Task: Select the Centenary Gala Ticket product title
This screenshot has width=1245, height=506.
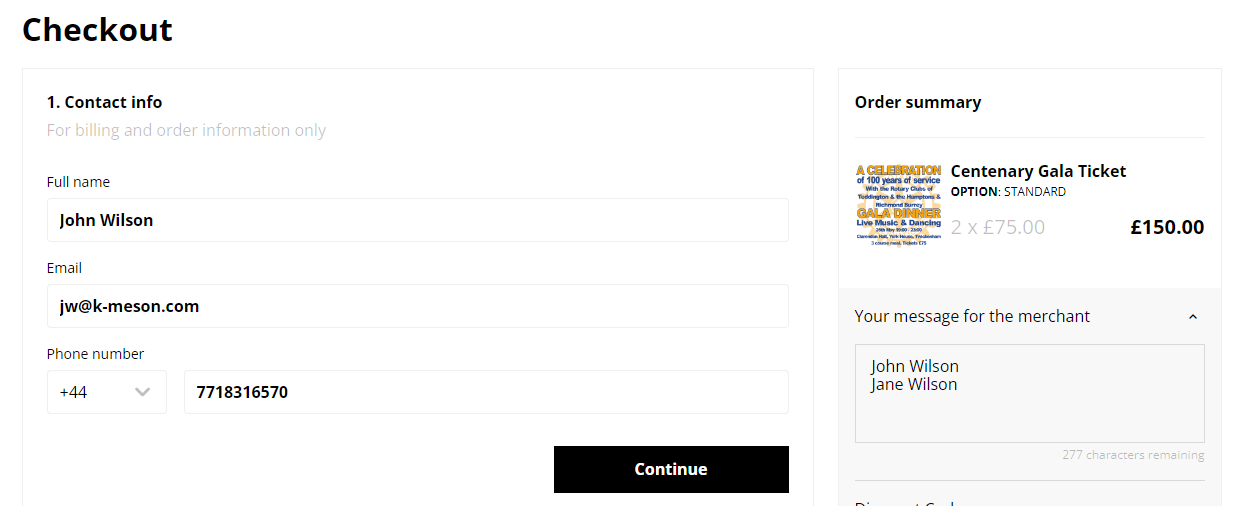Action: [1038, 171]
